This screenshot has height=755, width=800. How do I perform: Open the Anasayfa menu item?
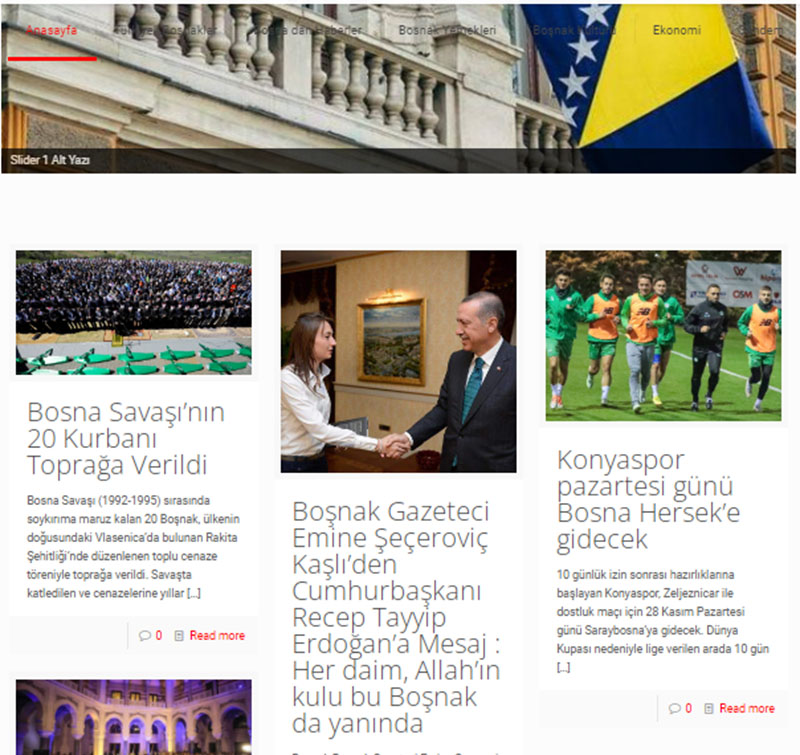coord(52,30)
